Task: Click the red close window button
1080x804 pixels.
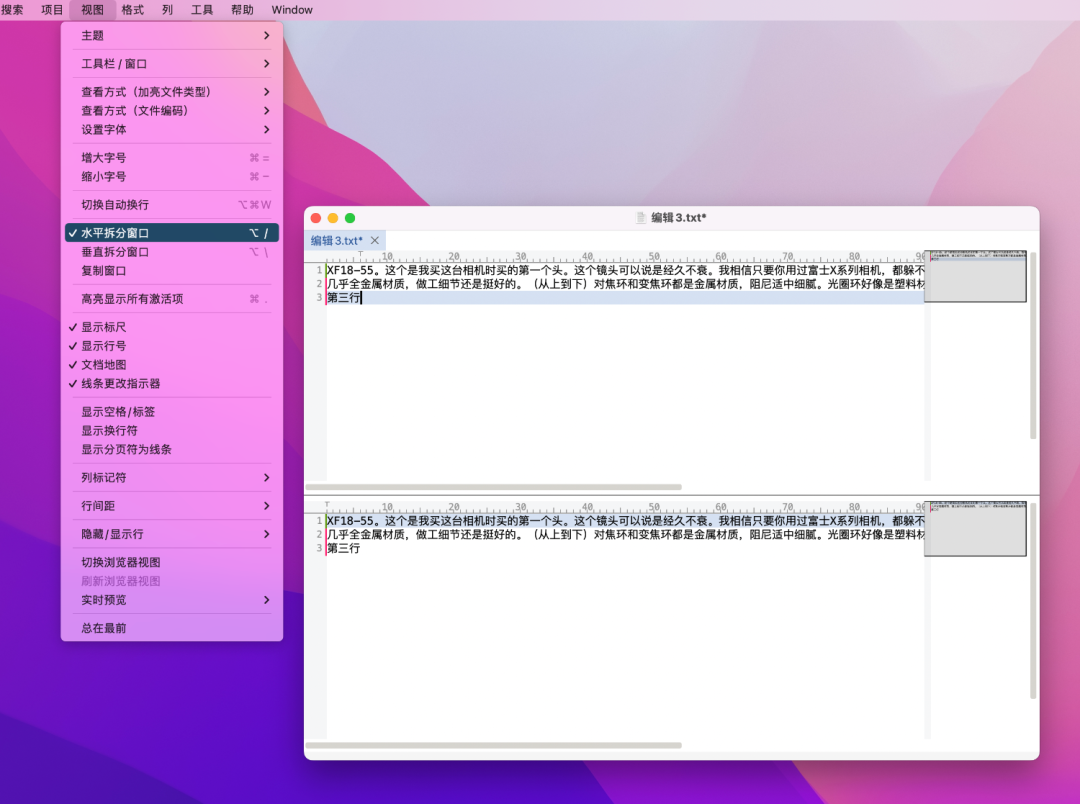Action: (x=316, y=218)
